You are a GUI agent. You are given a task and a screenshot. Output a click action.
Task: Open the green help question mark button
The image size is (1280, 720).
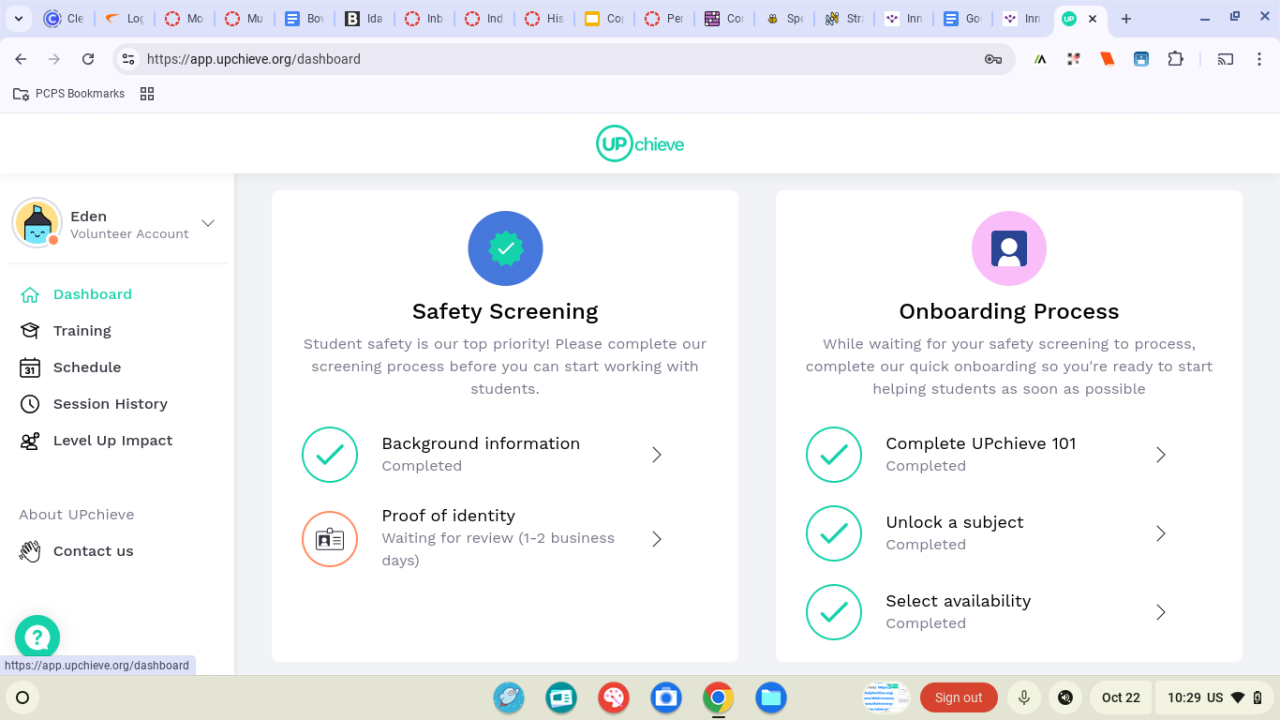point(37,637)
